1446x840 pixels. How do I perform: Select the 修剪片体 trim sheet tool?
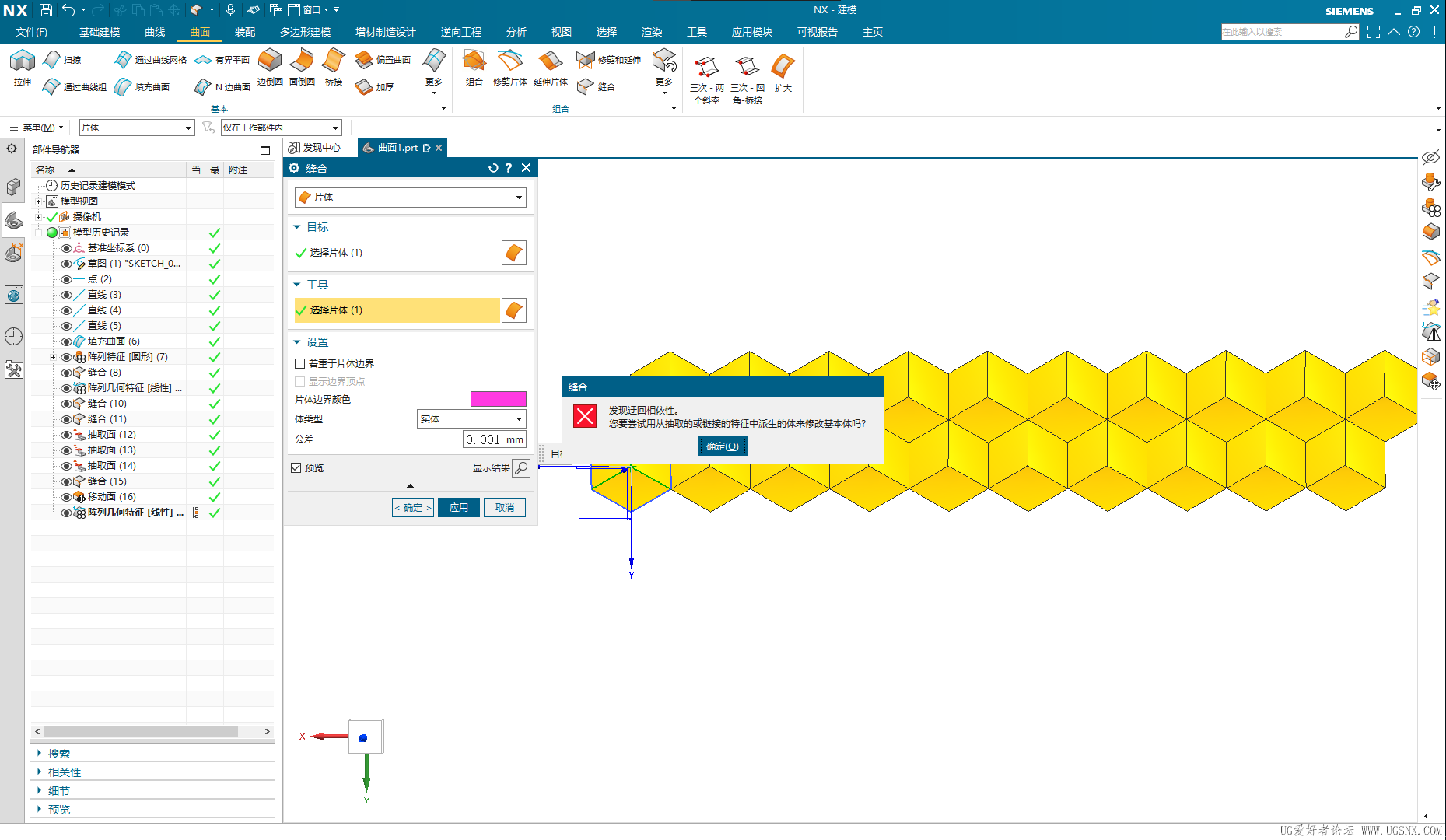510,67
